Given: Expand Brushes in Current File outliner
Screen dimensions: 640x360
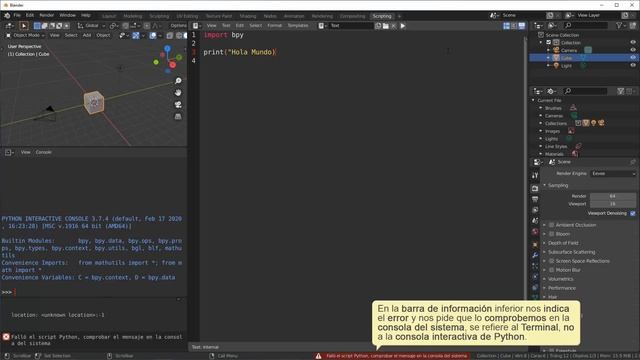Looking at the screenshot, I should point(541,108).
